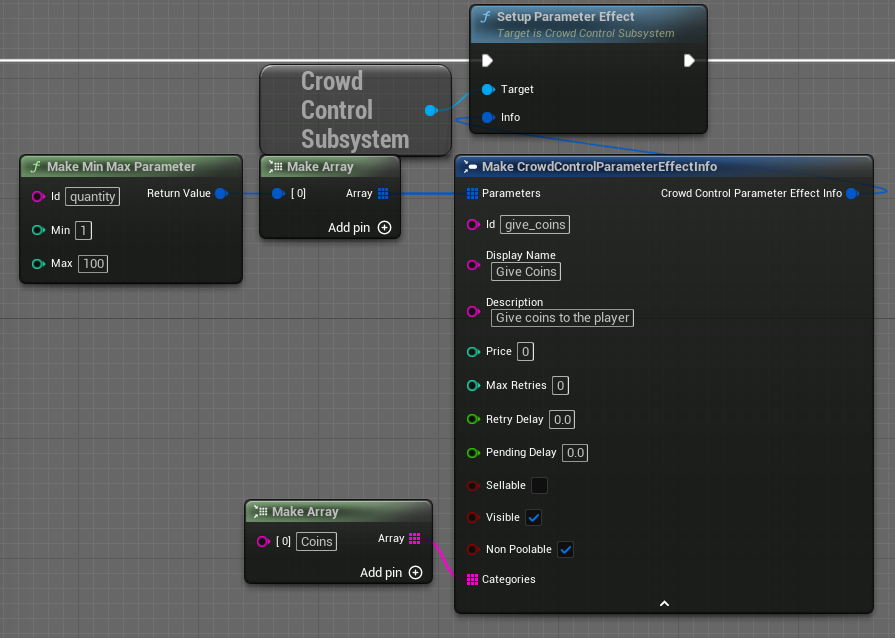This screenshot has width=895, height=638.
Task: Click the Target pin on Setup Parameter Effect
Action: point(488,89)
